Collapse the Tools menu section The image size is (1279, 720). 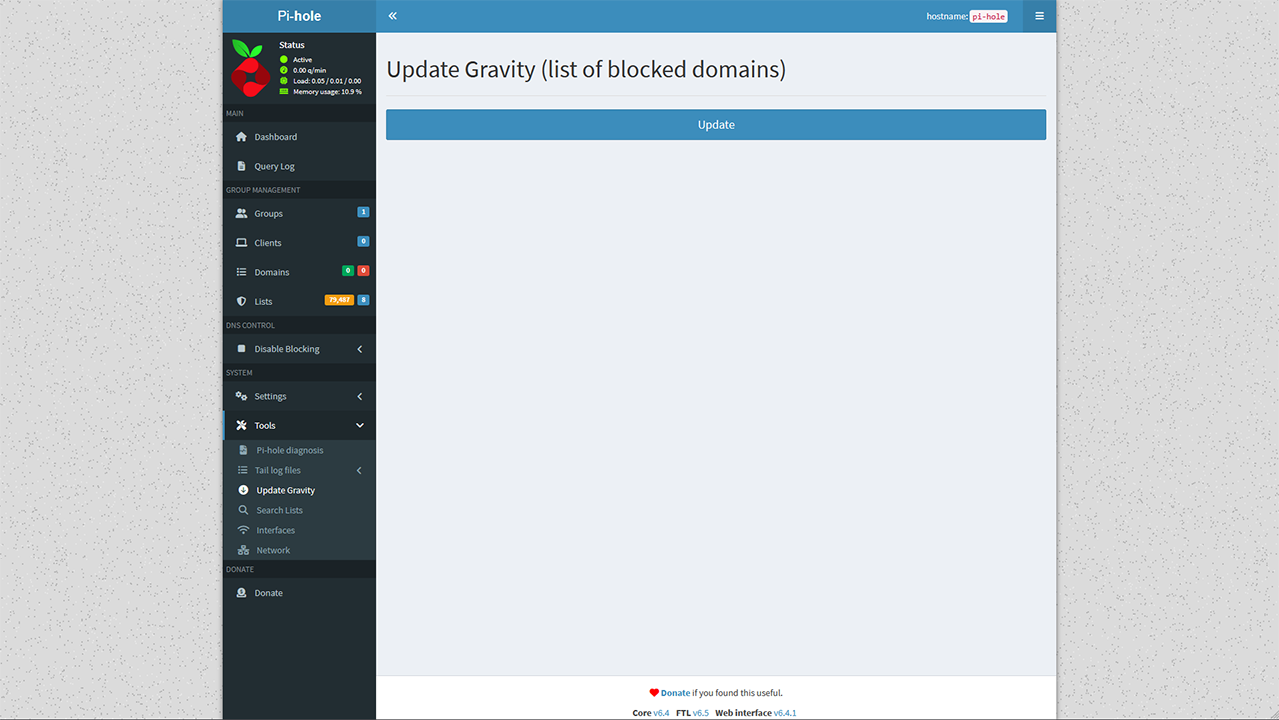(359, 425)
